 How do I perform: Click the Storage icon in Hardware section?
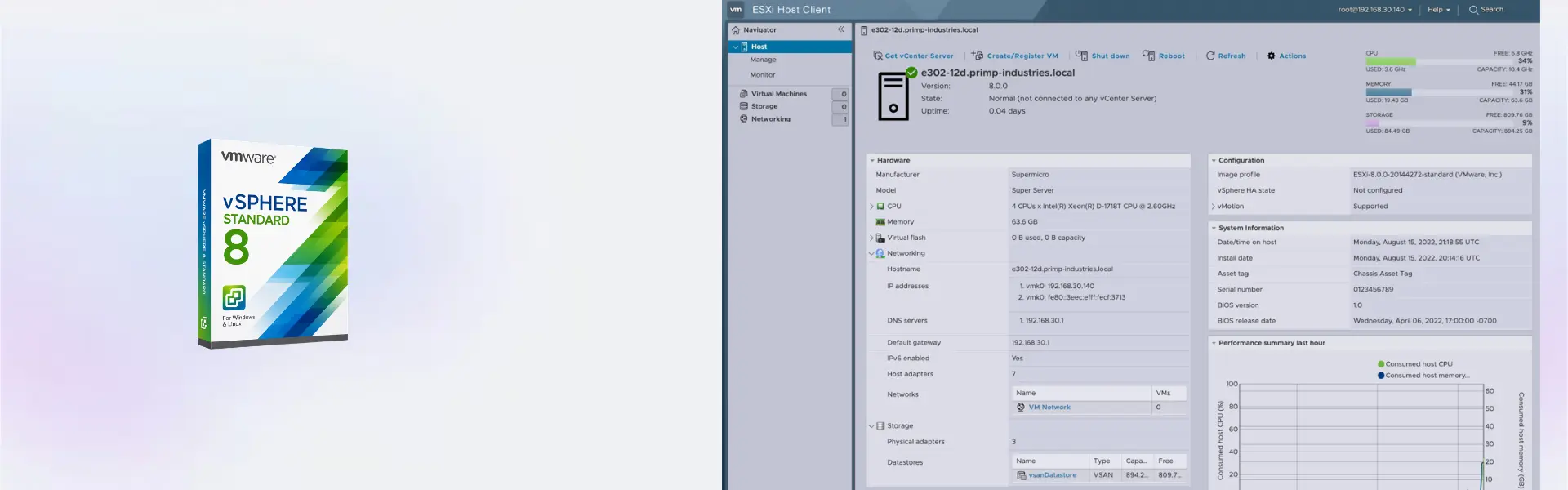point(880,426)
